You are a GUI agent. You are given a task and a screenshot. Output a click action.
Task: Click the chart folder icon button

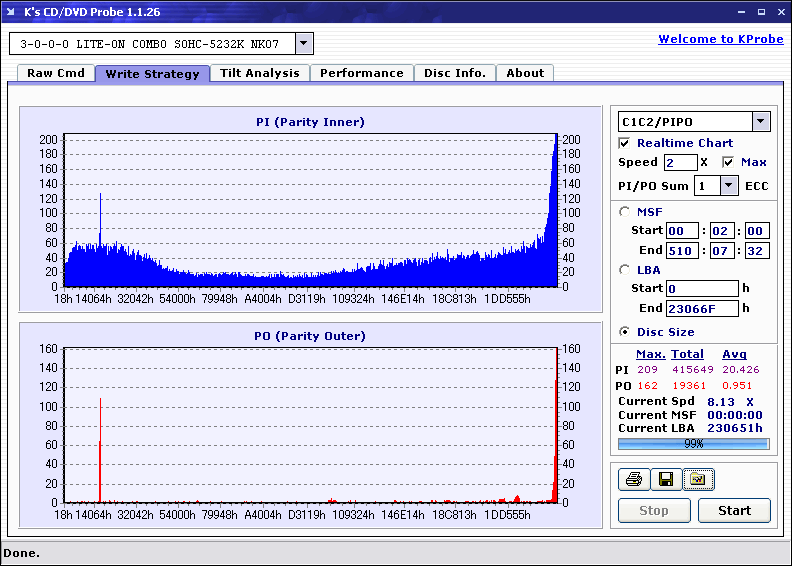(x=697, y=480)
